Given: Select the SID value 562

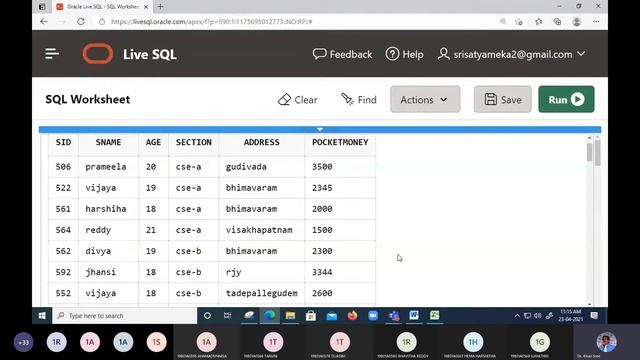Looking at the screenshot, I should tap(63, 251).
